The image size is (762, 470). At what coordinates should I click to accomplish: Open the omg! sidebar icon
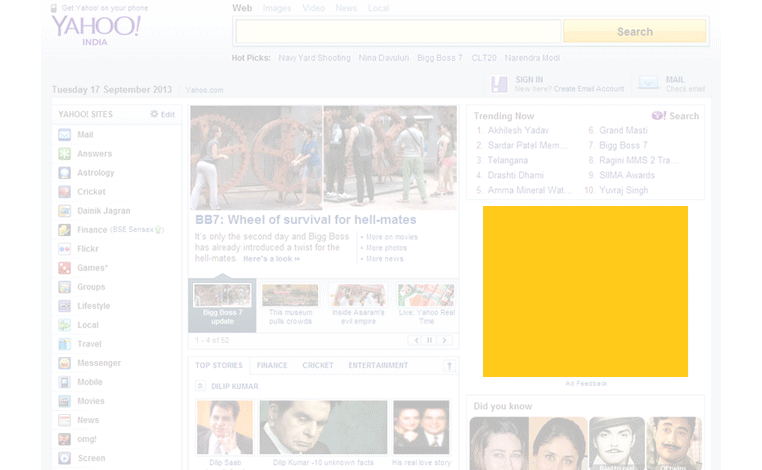point(65,439)
